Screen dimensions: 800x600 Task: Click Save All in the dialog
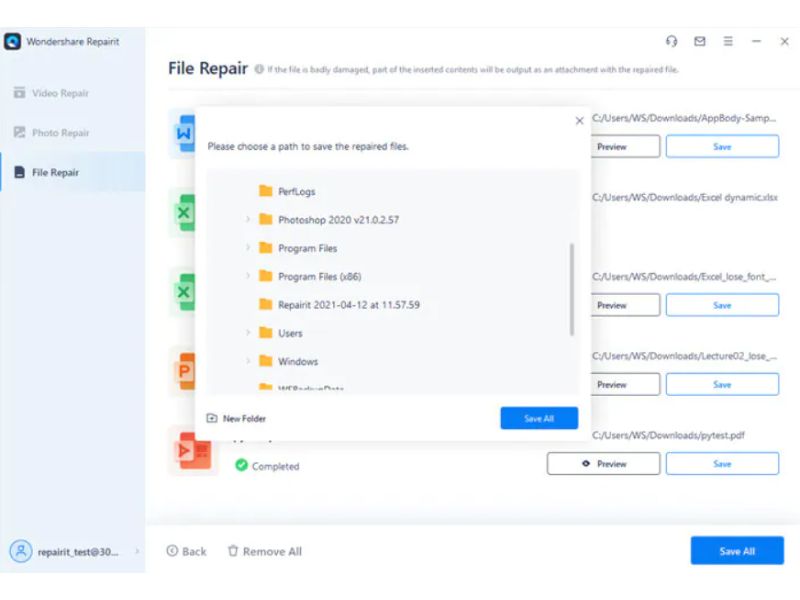[539, 418]
